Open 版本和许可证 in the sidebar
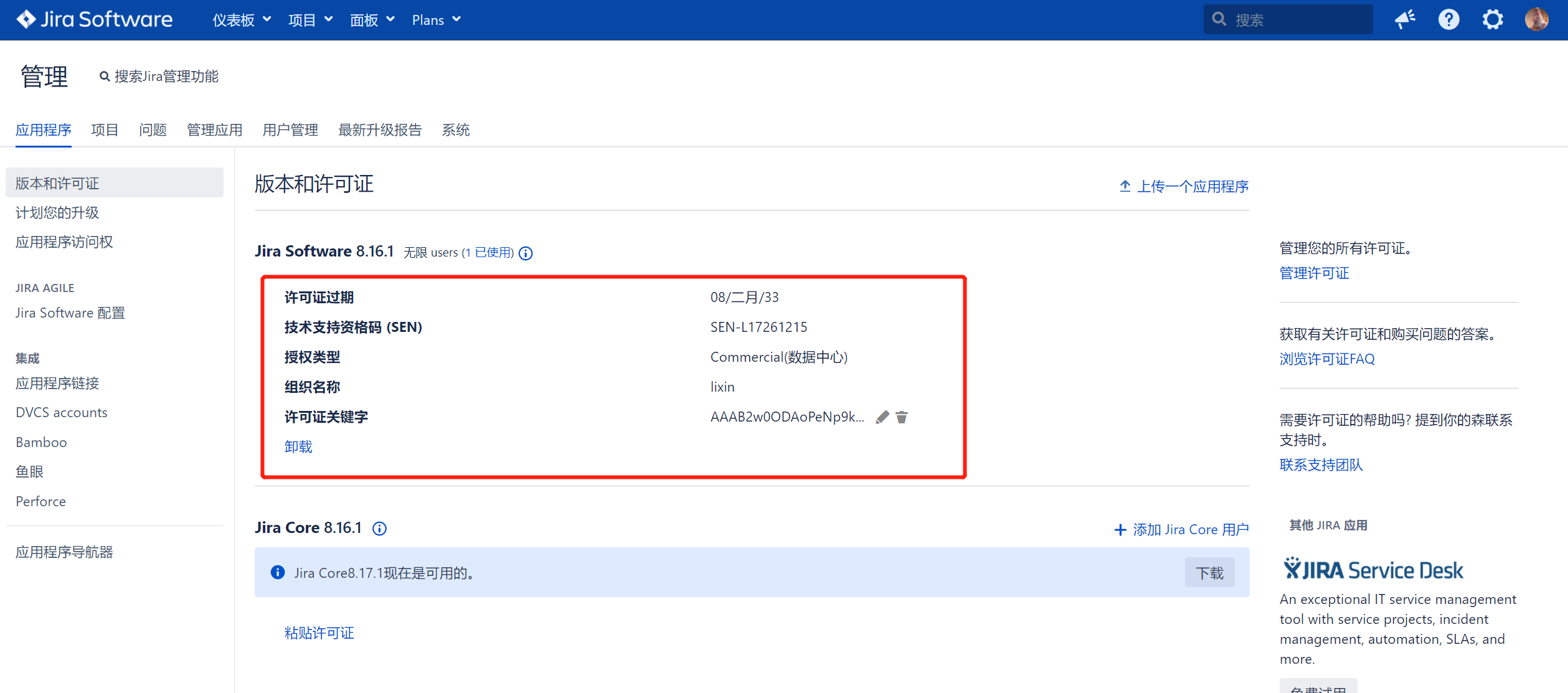1568x693 pixels. point(115,183)
